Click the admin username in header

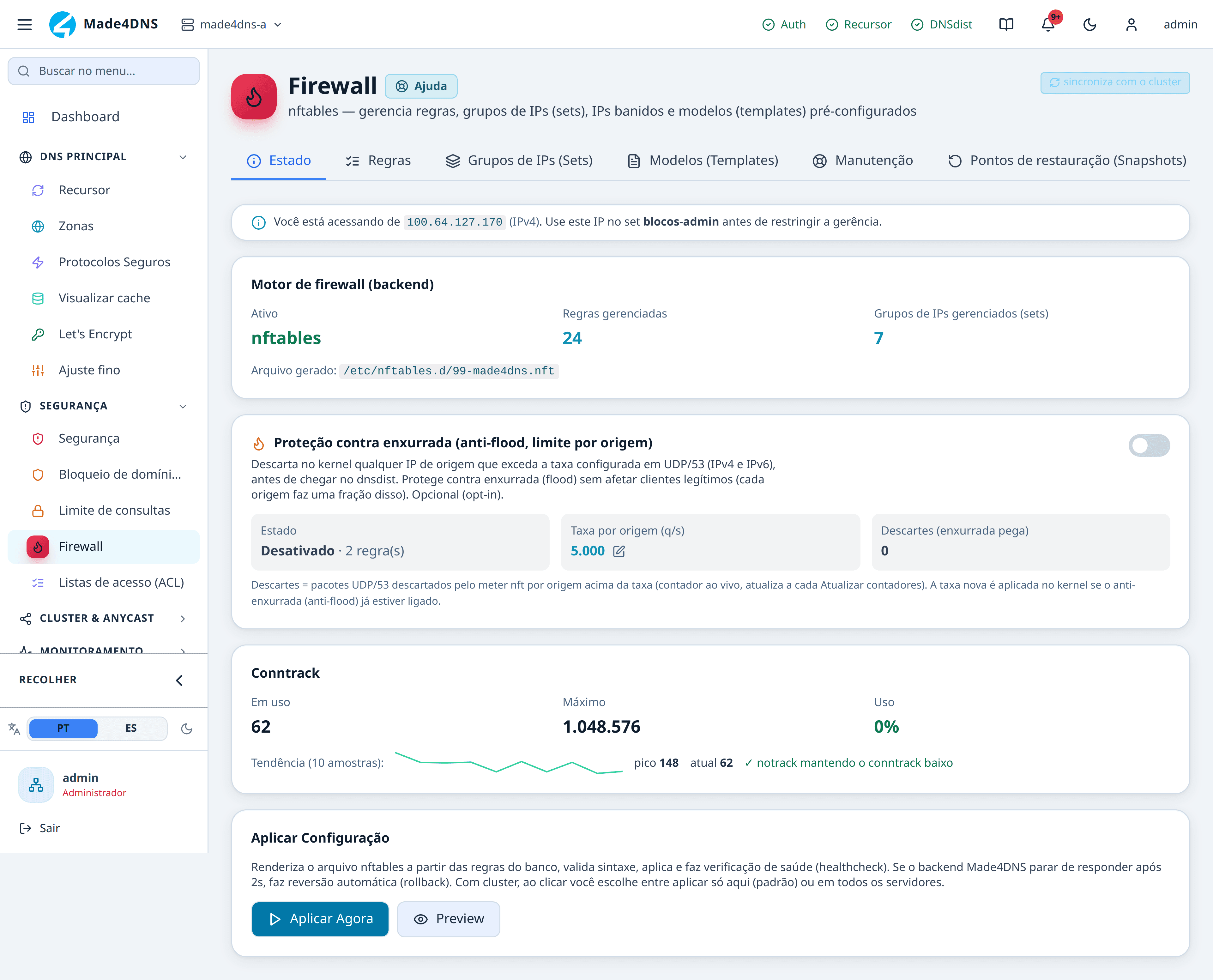pos(1180,24)
